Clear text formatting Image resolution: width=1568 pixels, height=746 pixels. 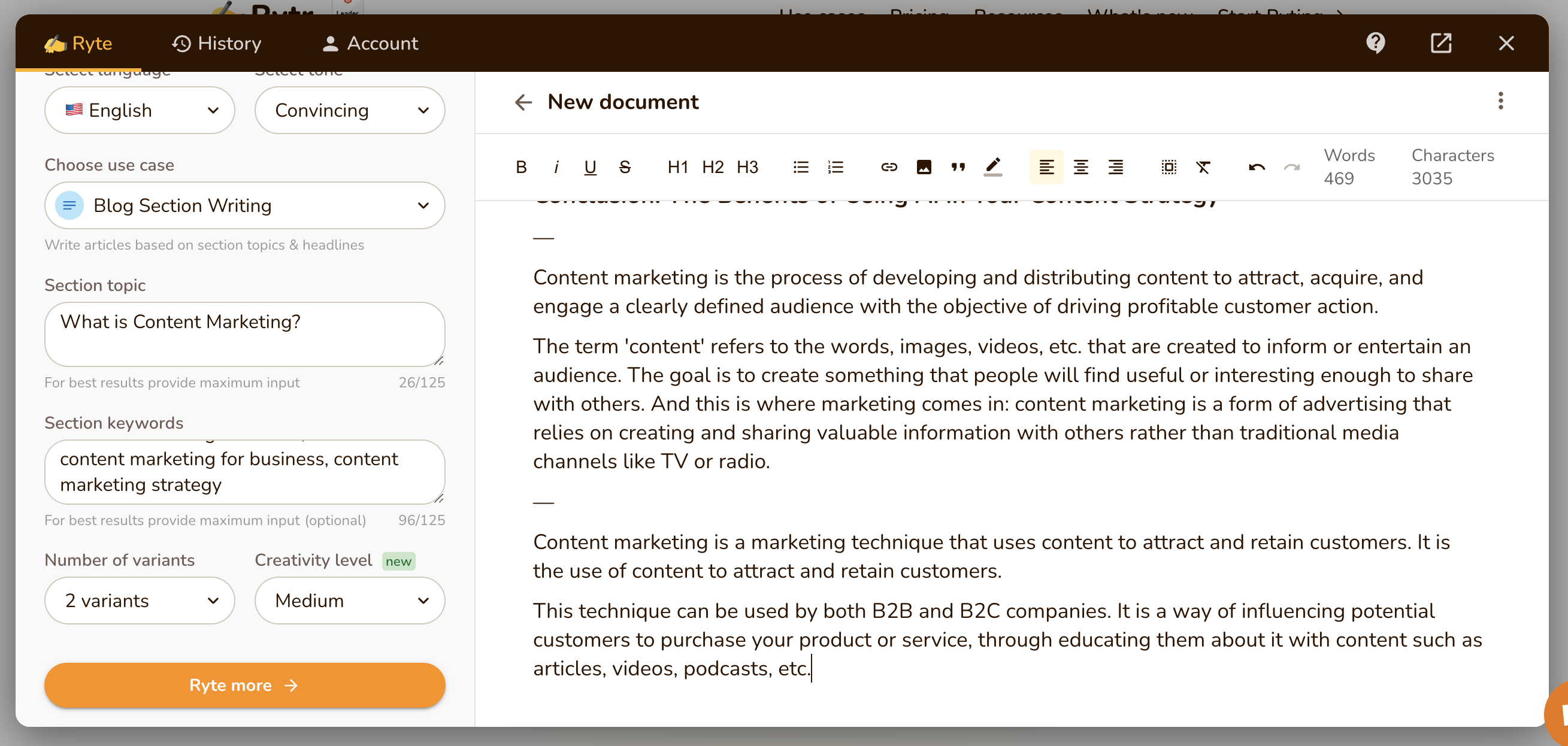[x=1203, y=166]
